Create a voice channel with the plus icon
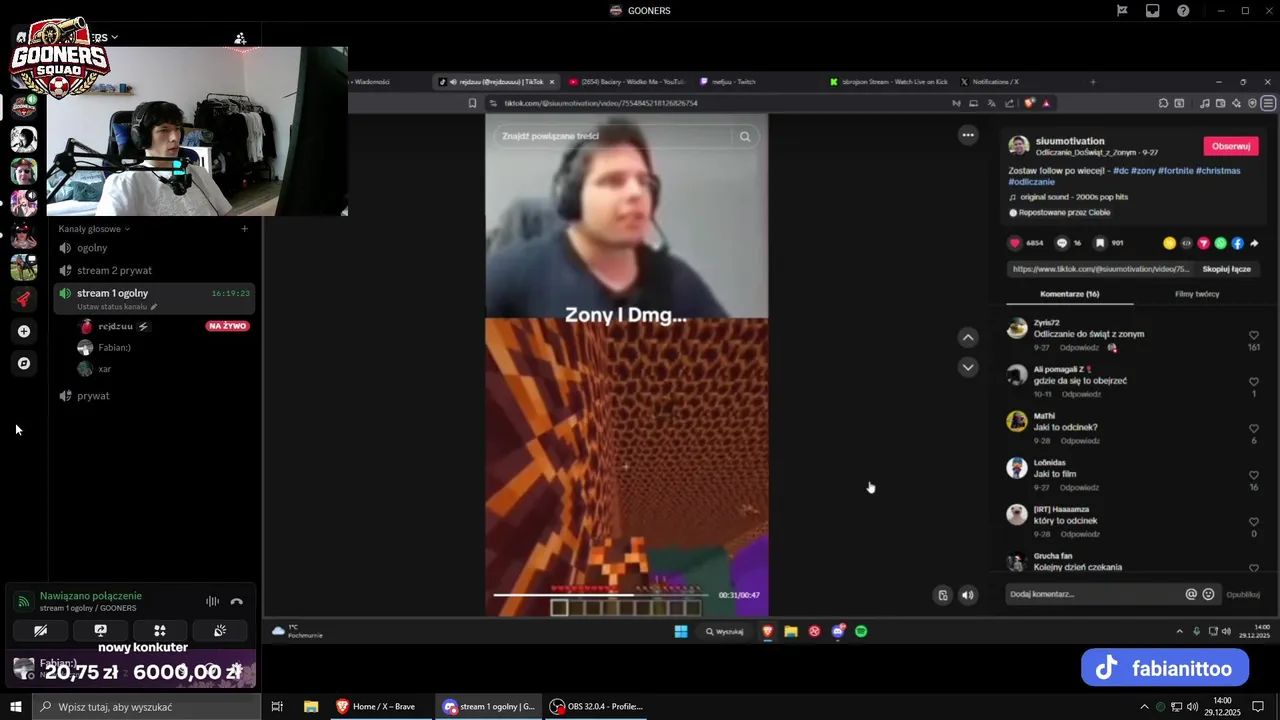 click(244, 229)
